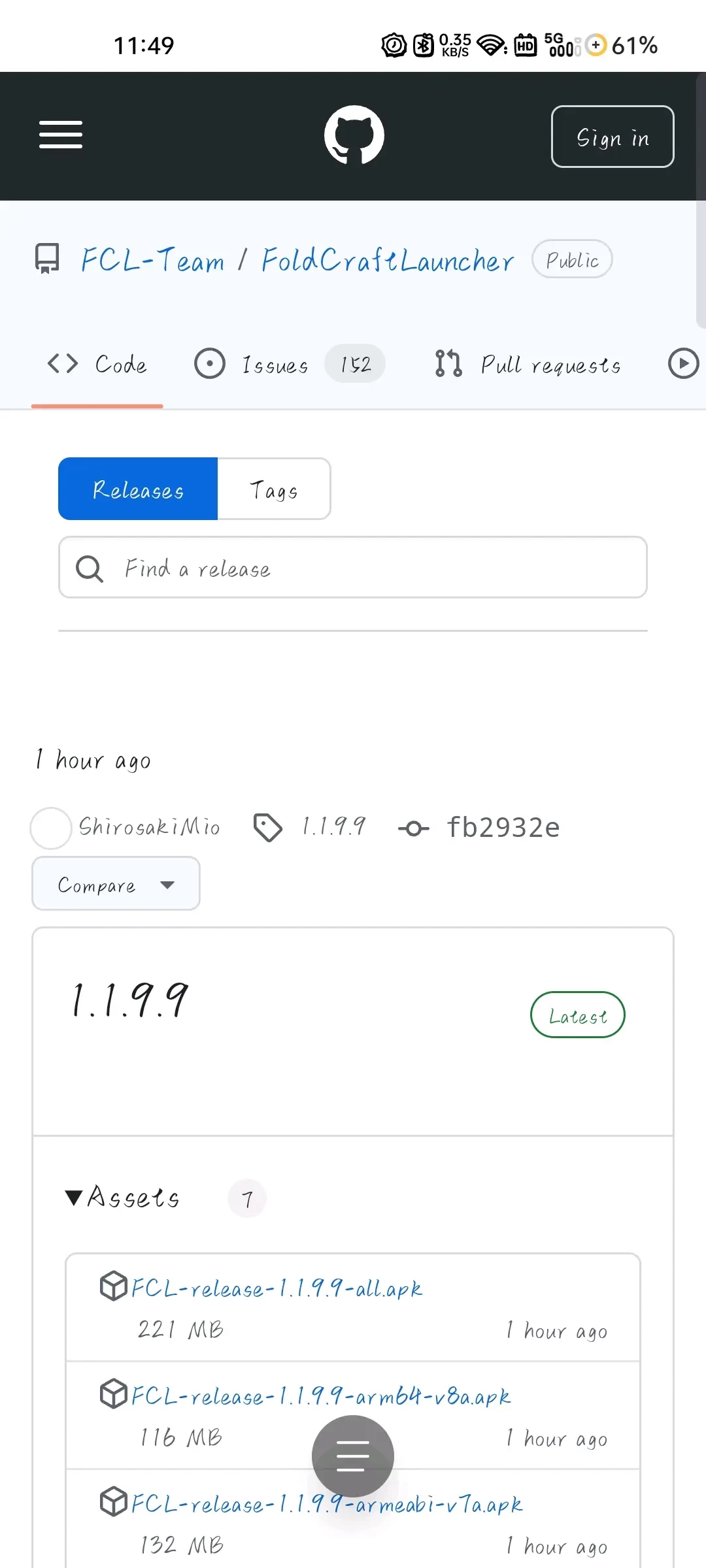
Task: Open the hamburger navigation menu
Action: tap(61, 135)
